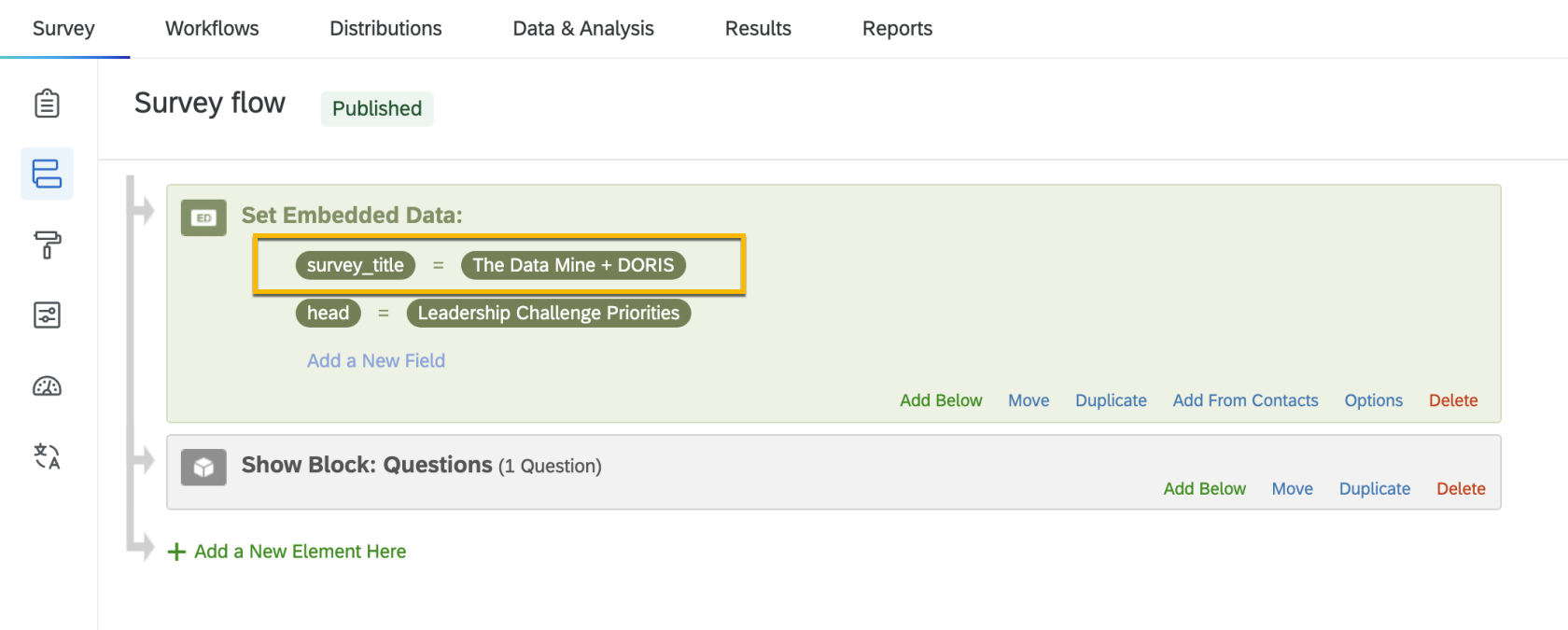
Task: Open survey options sliders icon
Action: [47, 315]
